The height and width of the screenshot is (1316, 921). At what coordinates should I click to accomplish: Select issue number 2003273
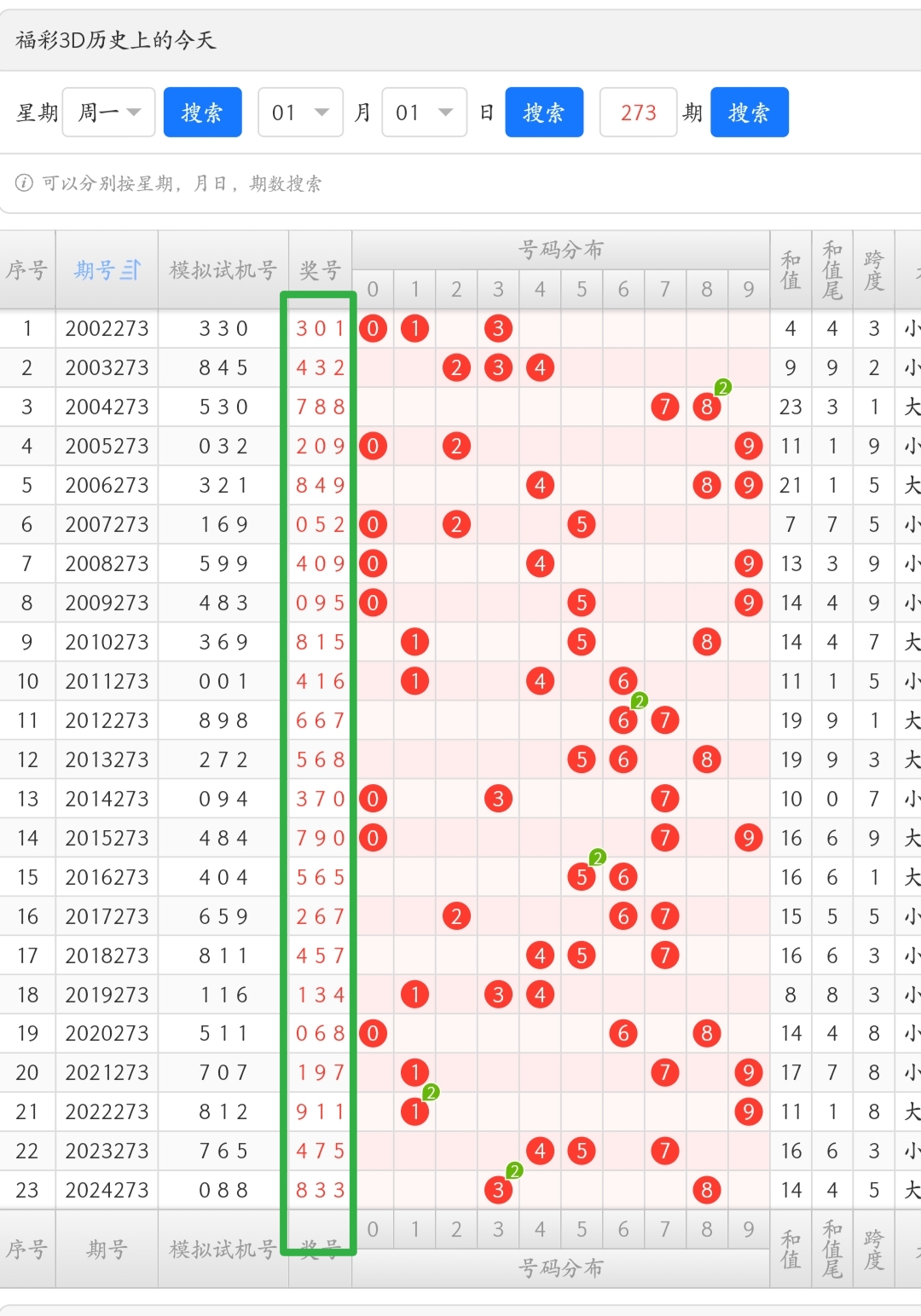click(107, 367)
